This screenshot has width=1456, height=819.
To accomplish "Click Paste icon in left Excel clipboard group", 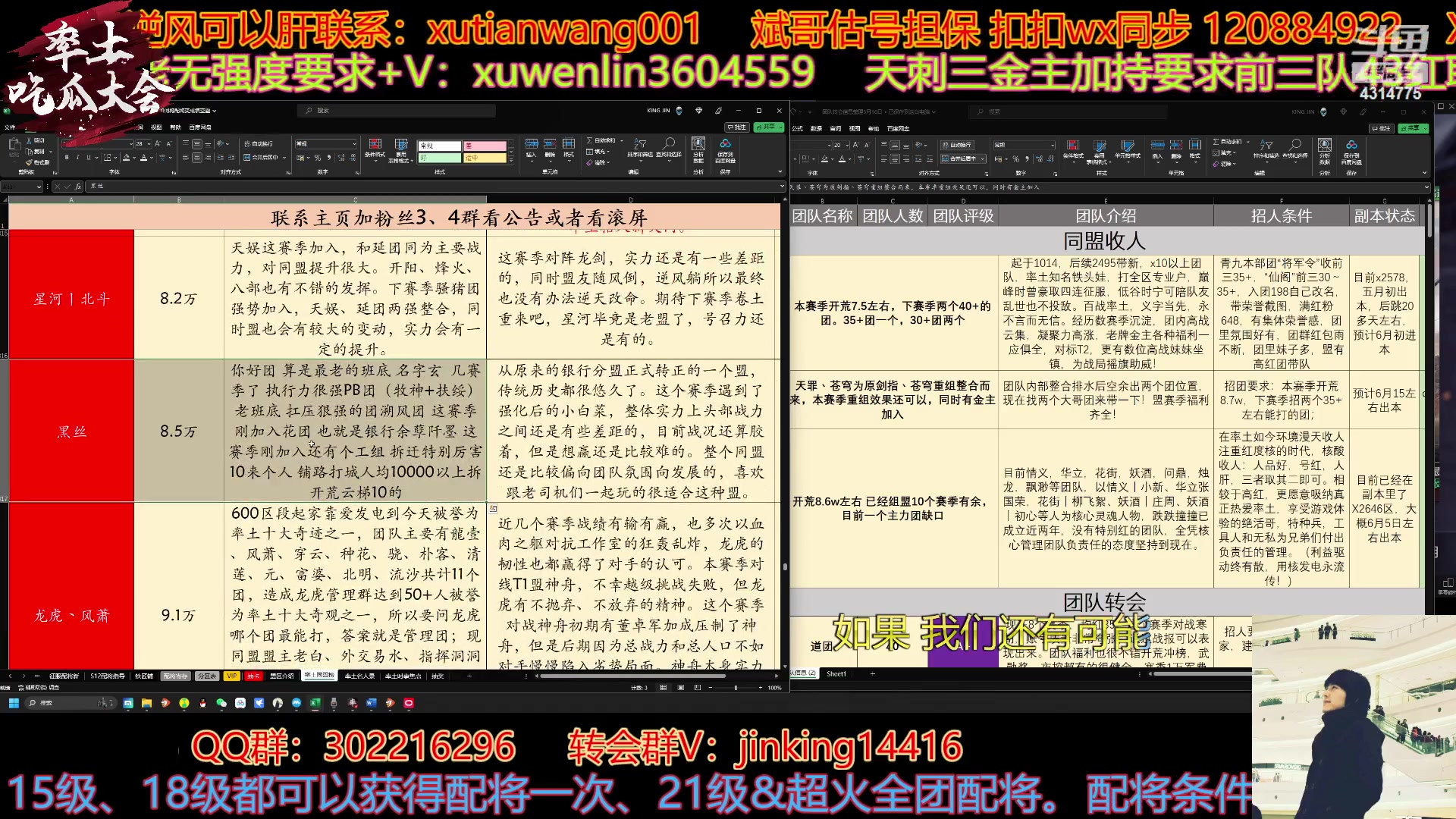I will 14,145.
